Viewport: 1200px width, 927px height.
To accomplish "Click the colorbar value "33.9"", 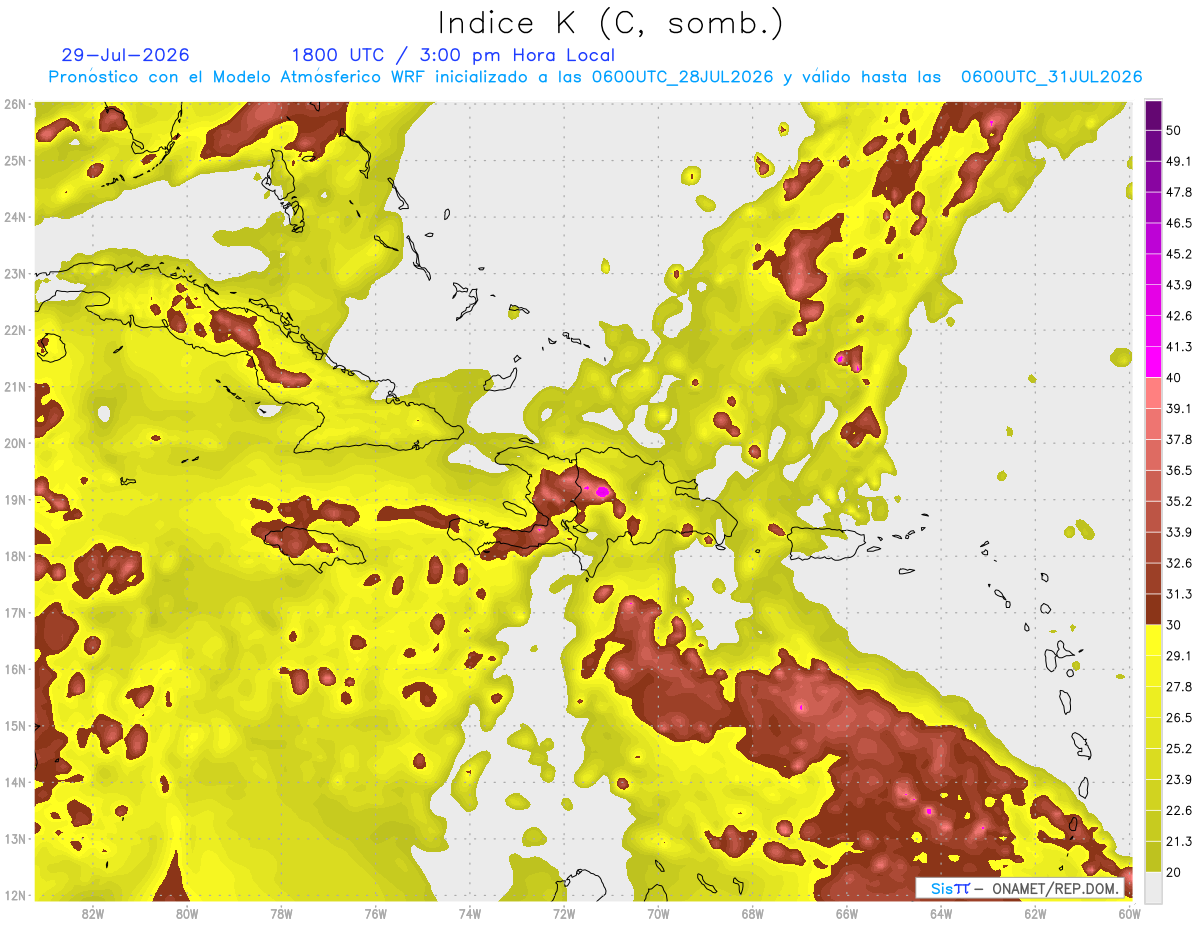I will (1179, 532).
